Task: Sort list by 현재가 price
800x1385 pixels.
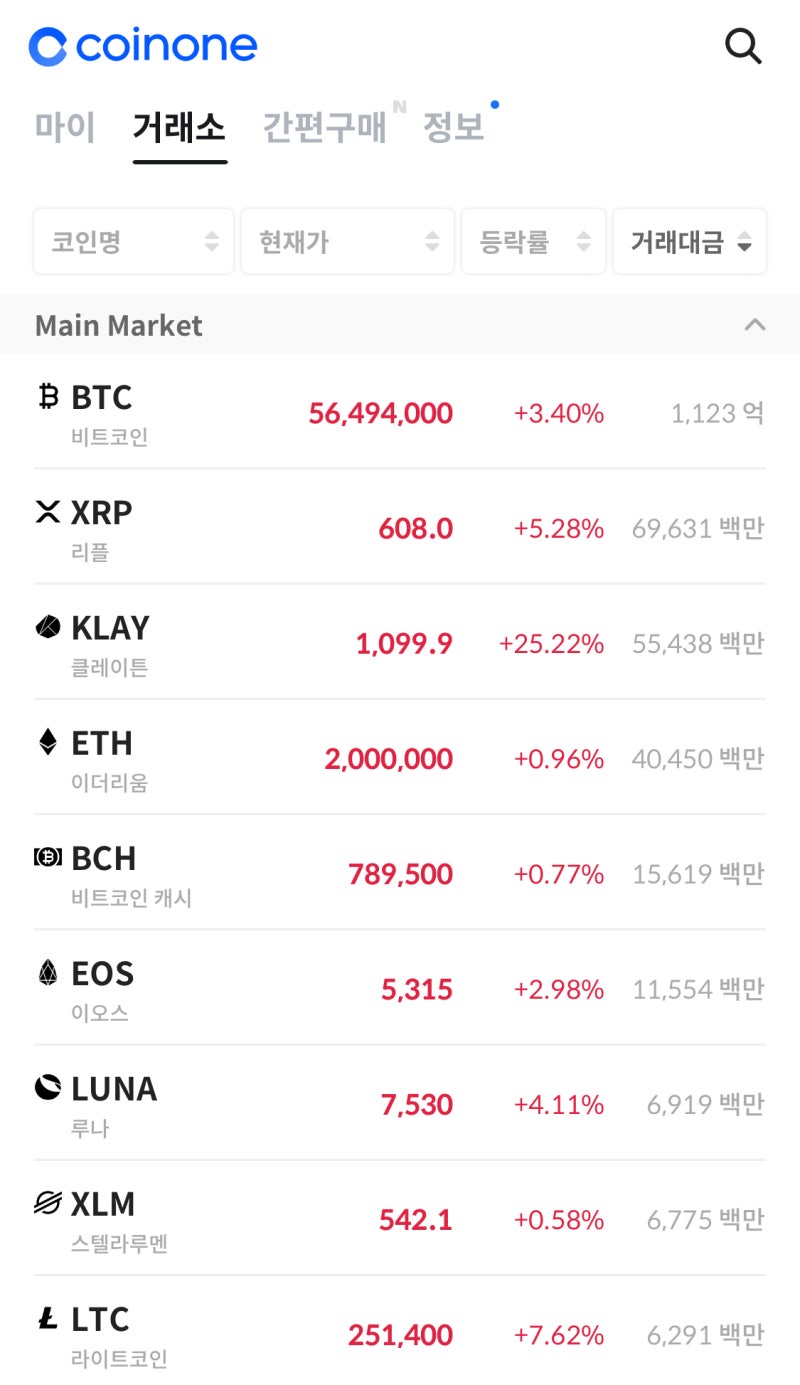Action: click(x=347, y=241)
